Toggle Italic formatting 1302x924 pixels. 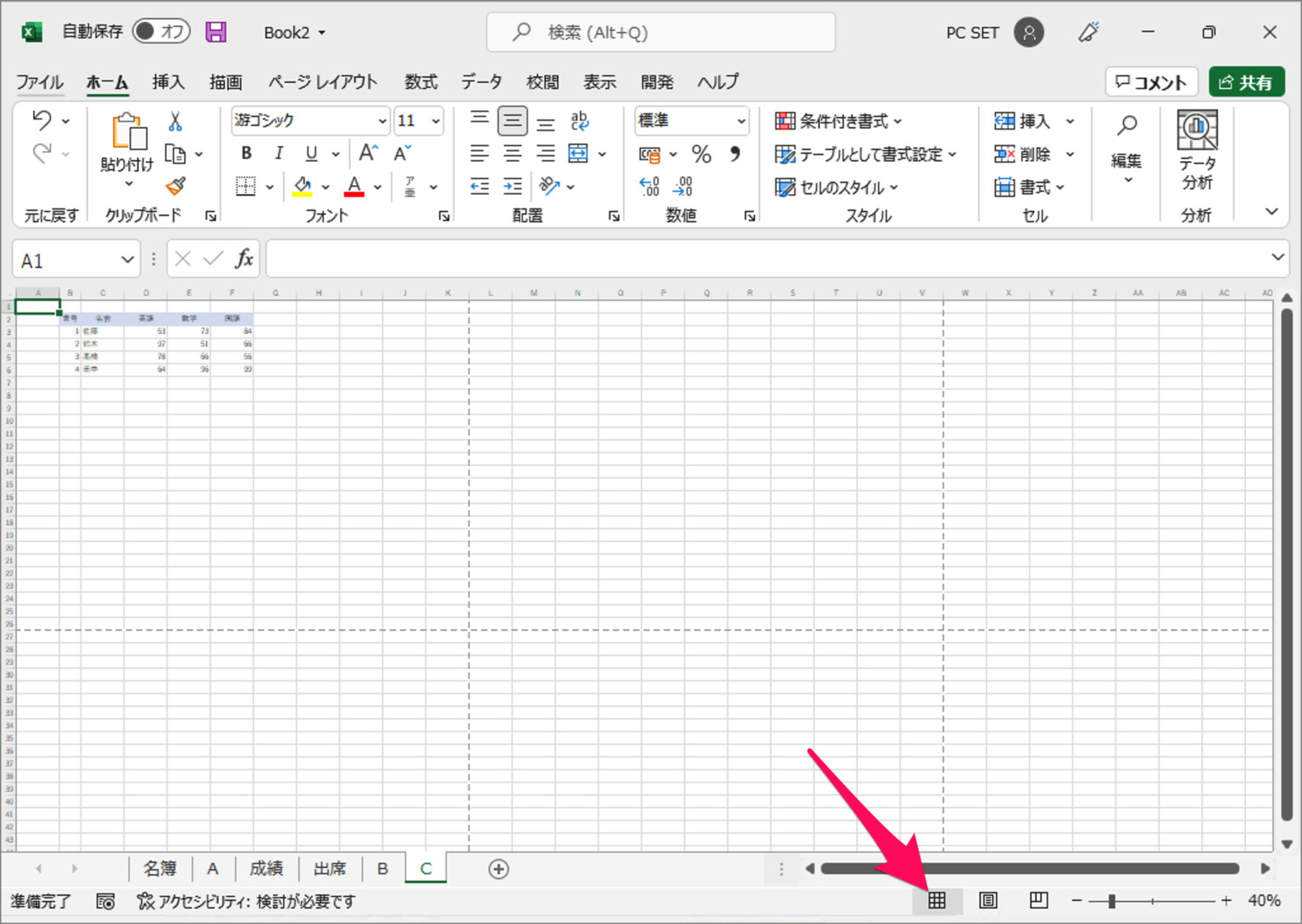click(279, 153)
